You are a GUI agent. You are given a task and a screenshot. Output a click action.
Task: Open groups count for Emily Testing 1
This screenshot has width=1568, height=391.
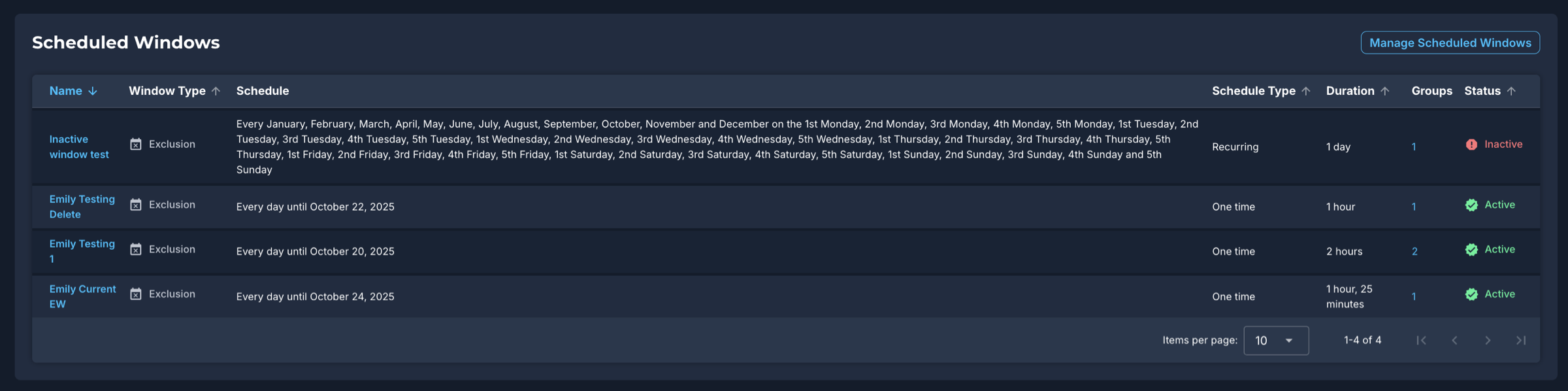[x=1414, y=251]
